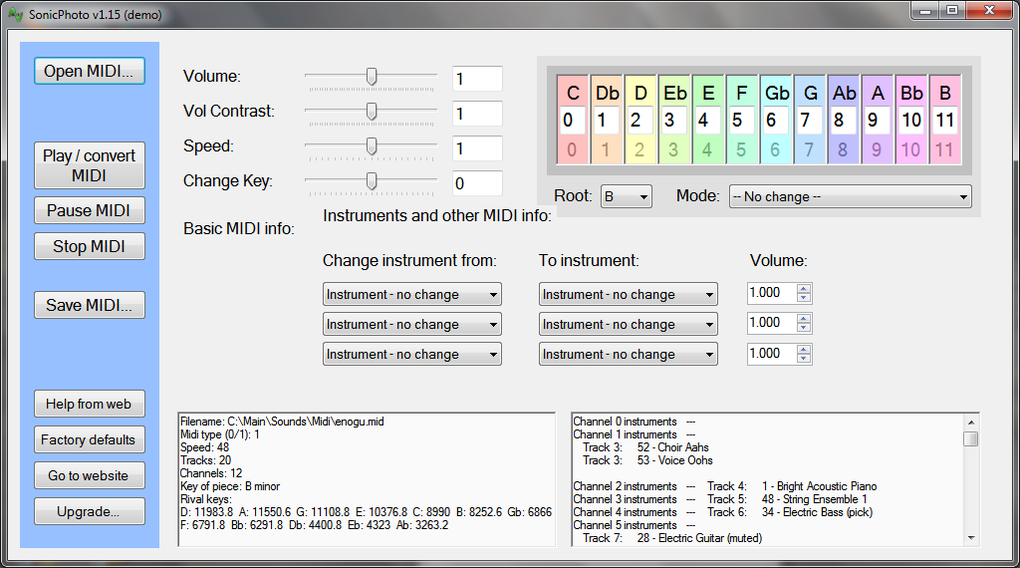Edit the Bb note mapping field
The width and height of the screenshot is (1020, 568).
click(x=911, y=120)
